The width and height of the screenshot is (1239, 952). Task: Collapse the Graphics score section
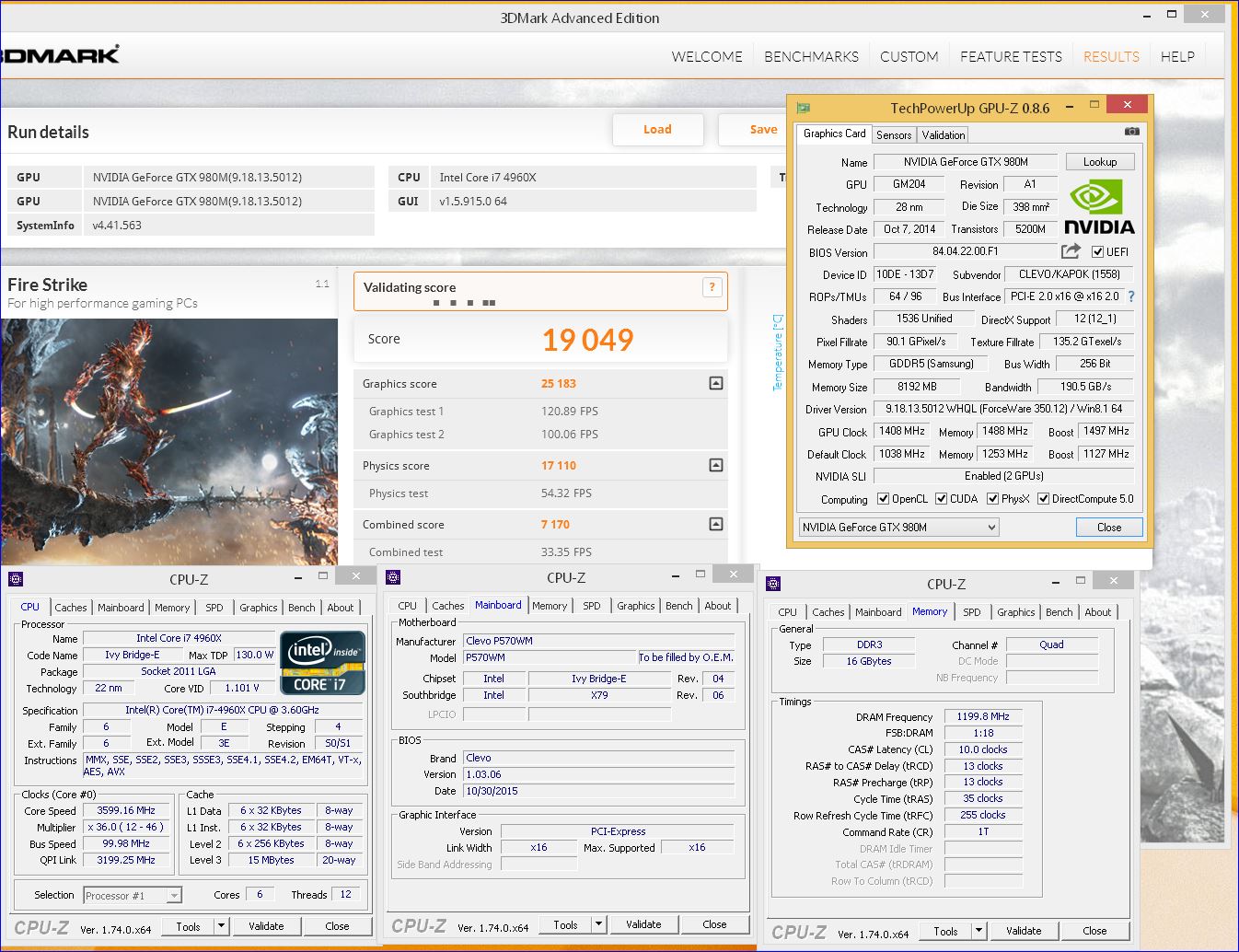tap(716, 383)
